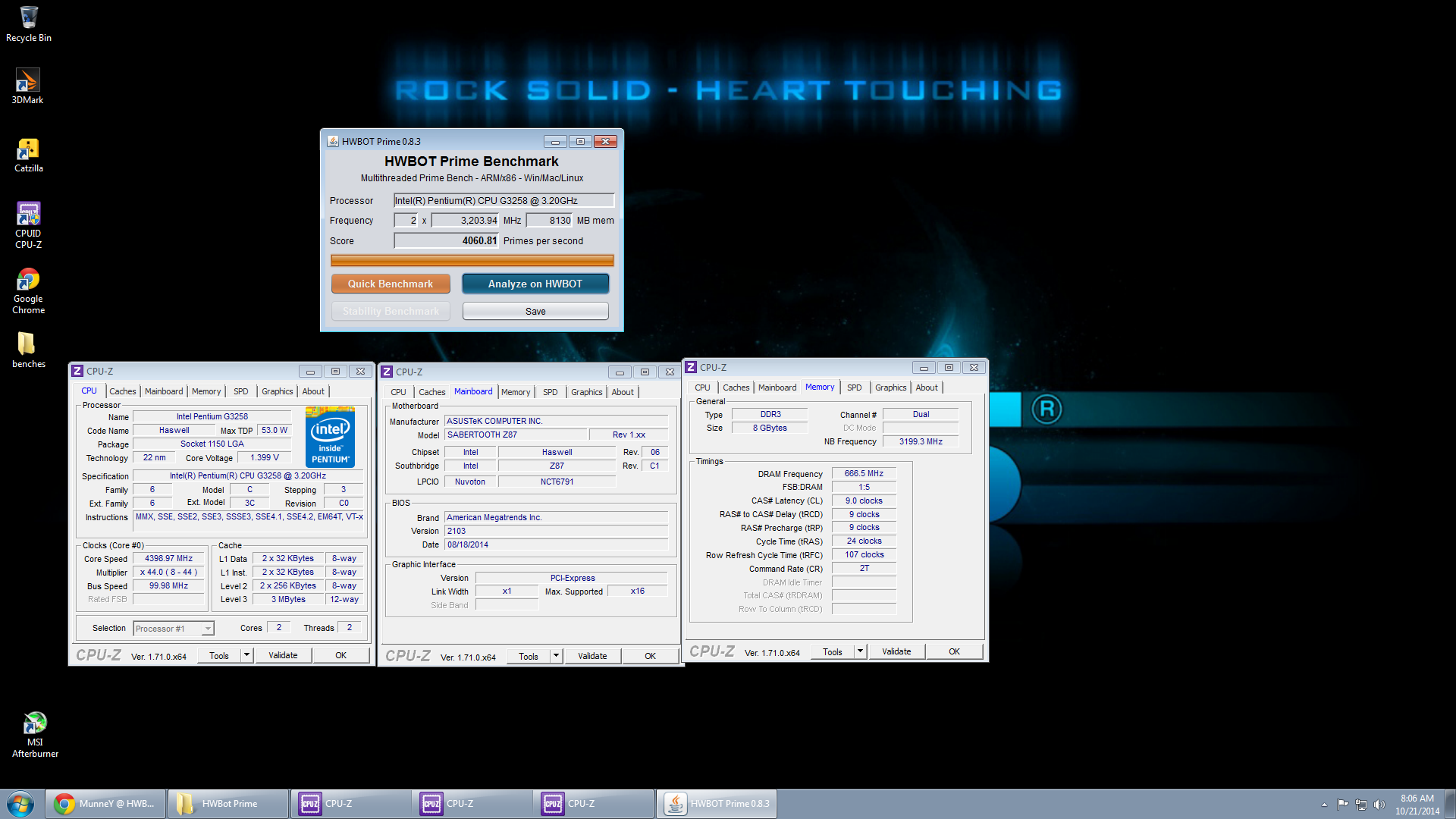The image size is (1456, 819).
Task: Click OK in CPU-Z CPU window
Action: point(341,655)
